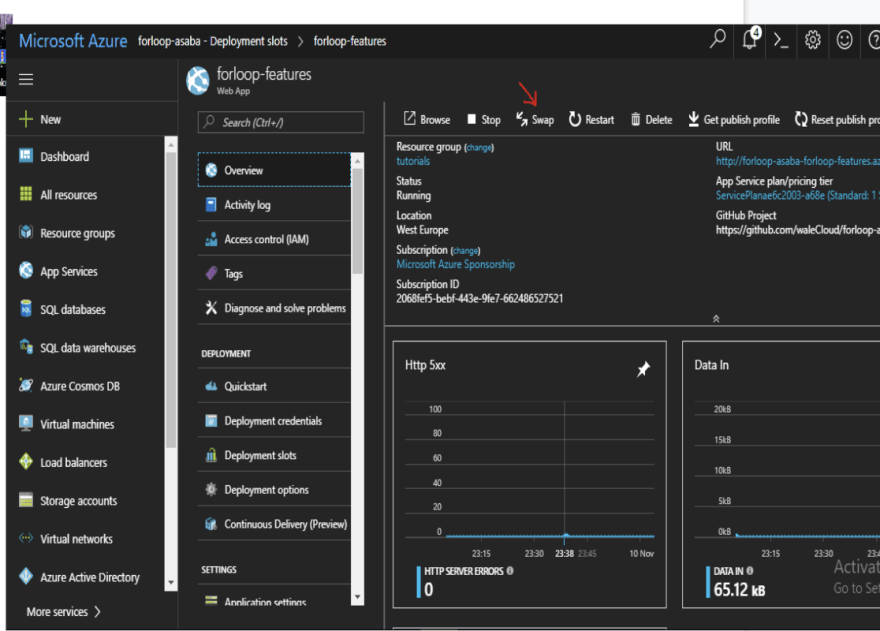Open the notifications bell
This screenshot has height=631, width=880.
[x=750, y=39]
